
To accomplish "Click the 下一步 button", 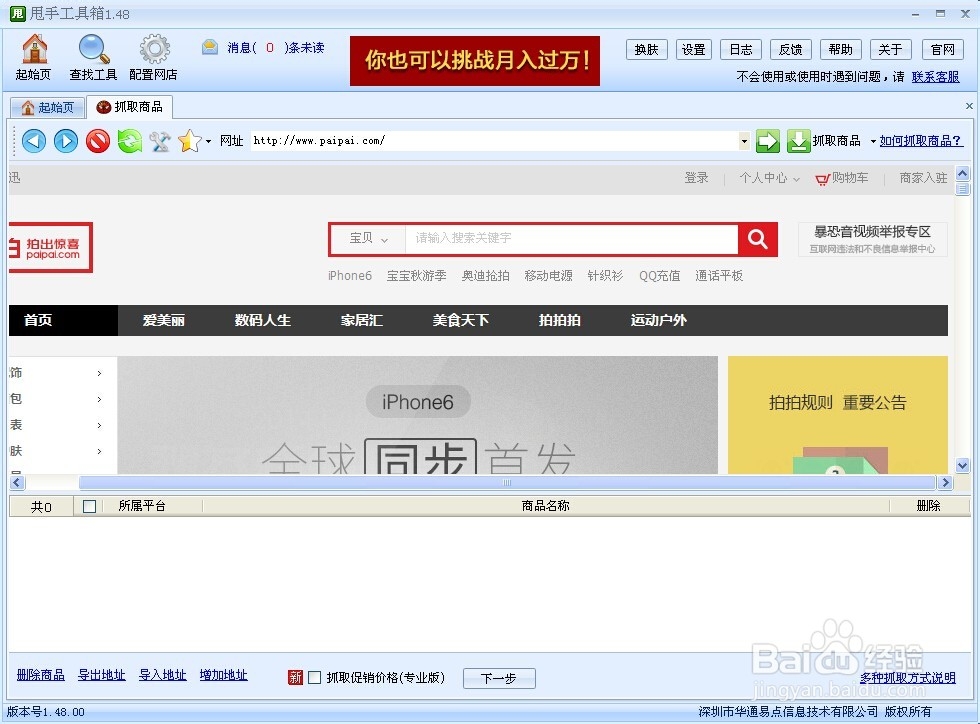I will point(499,678).
